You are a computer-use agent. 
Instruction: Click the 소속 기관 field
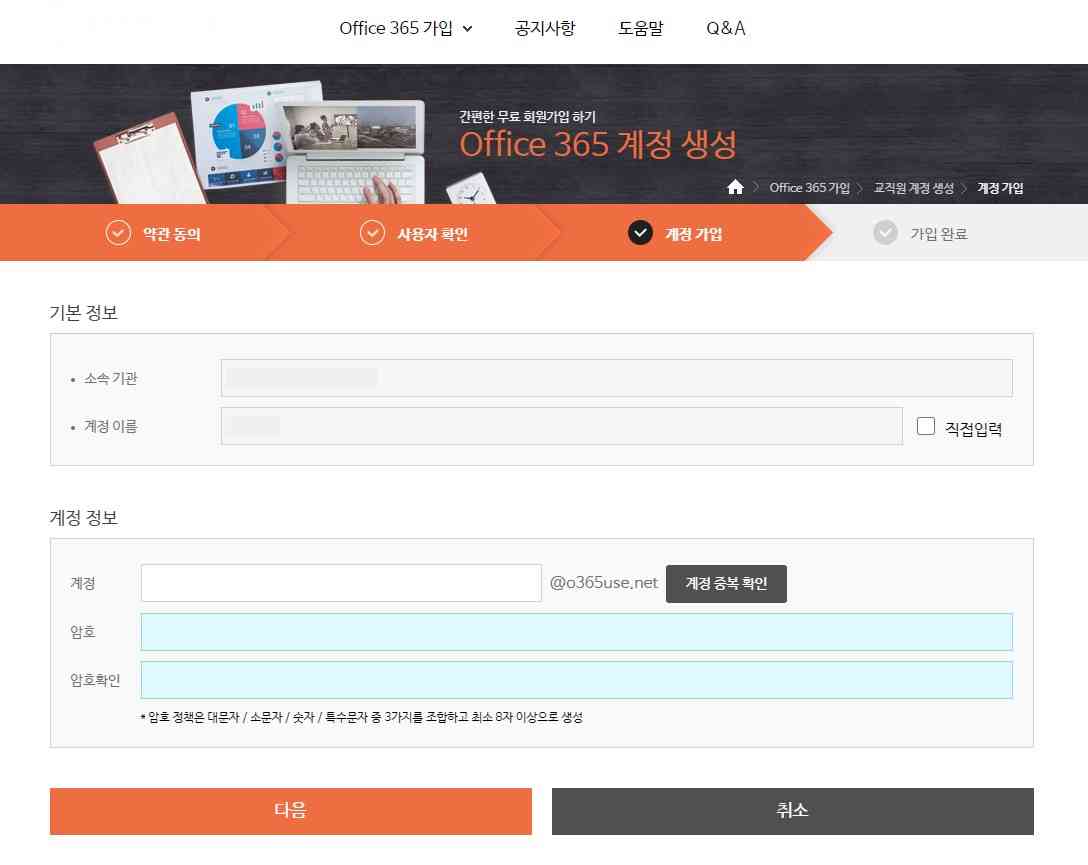617,378
